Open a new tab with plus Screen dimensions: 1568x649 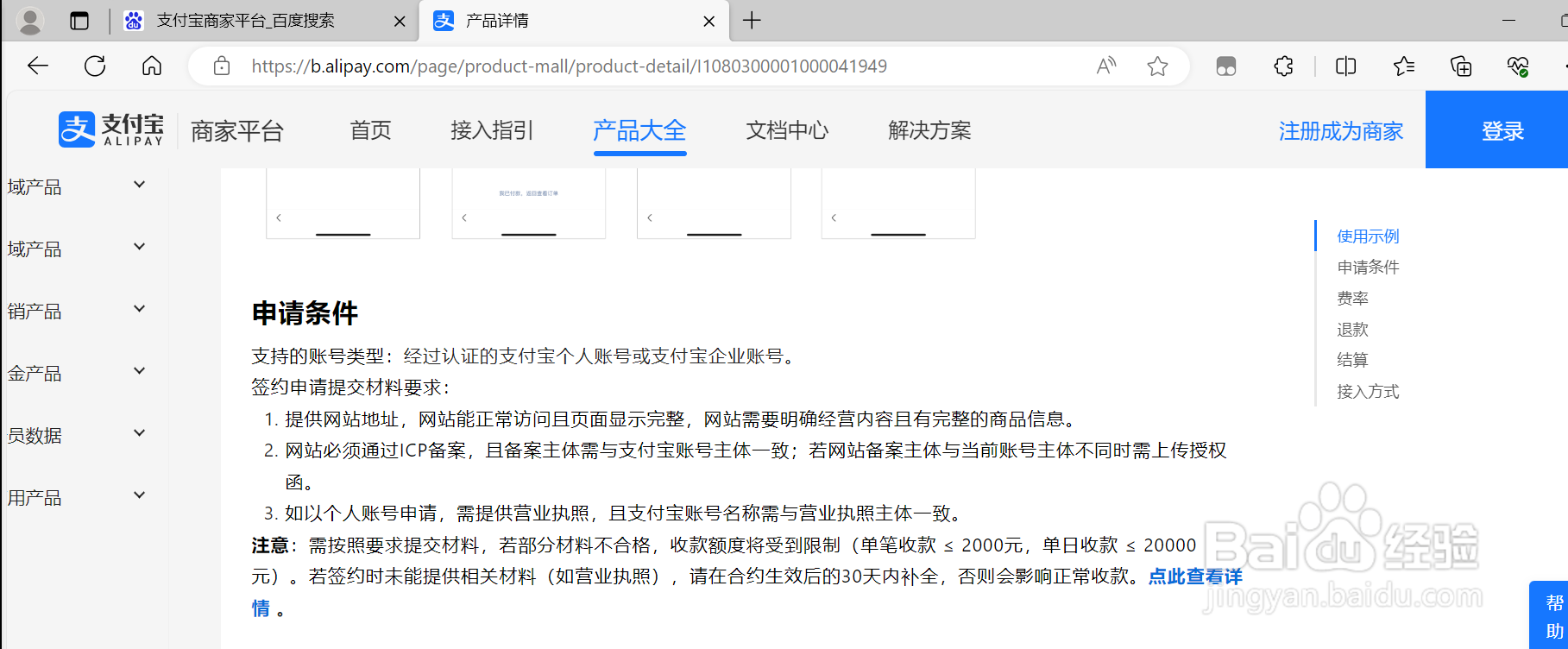752,21
